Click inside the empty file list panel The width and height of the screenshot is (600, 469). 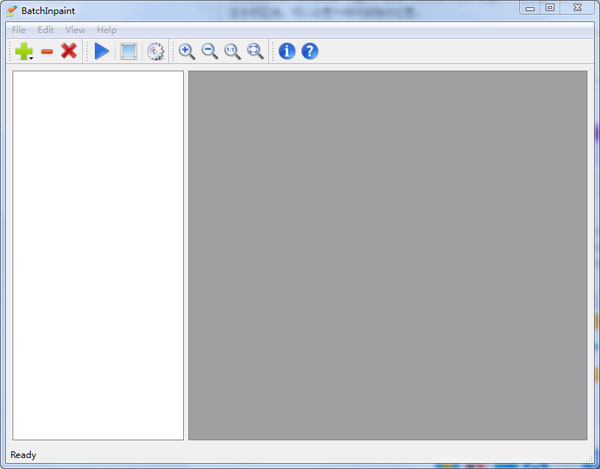pyautogui.click(x=98, y=255)
